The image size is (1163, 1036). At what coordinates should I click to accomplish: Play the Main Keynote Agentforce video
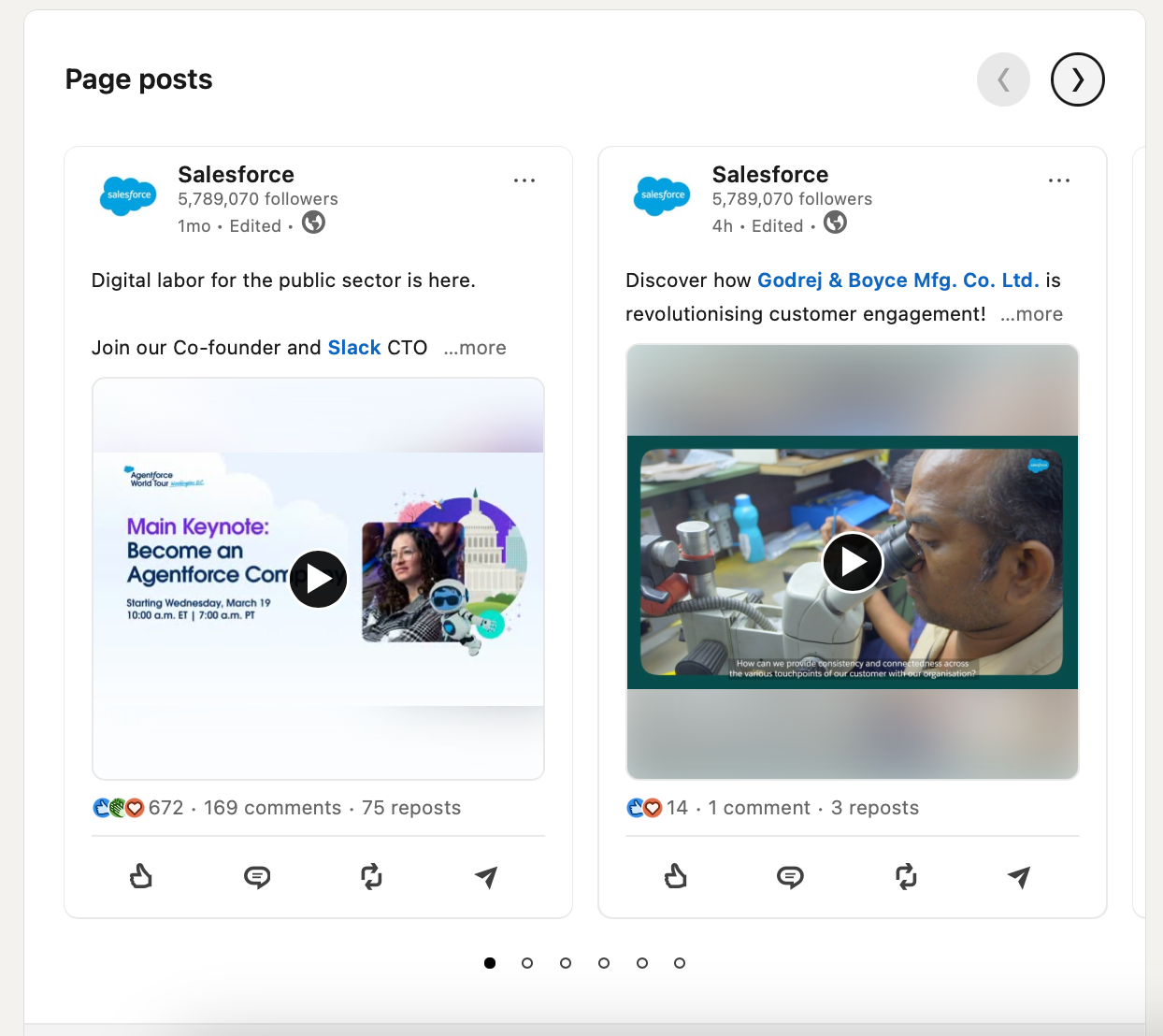(x=319, y=579)
